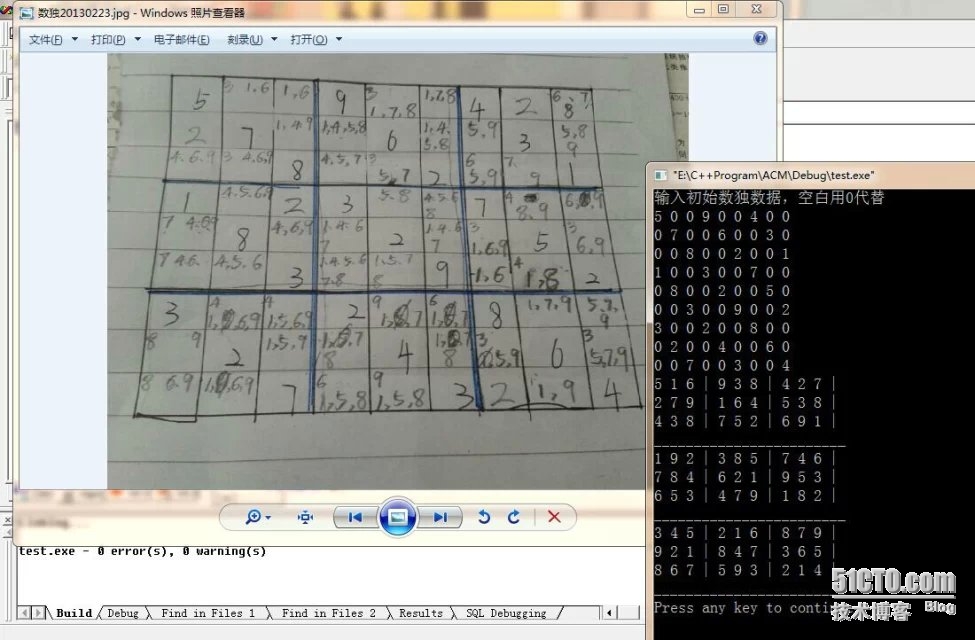Click the blue help question mark icon
The width and height of the screenshot is (975, 640).
(760, 39)
